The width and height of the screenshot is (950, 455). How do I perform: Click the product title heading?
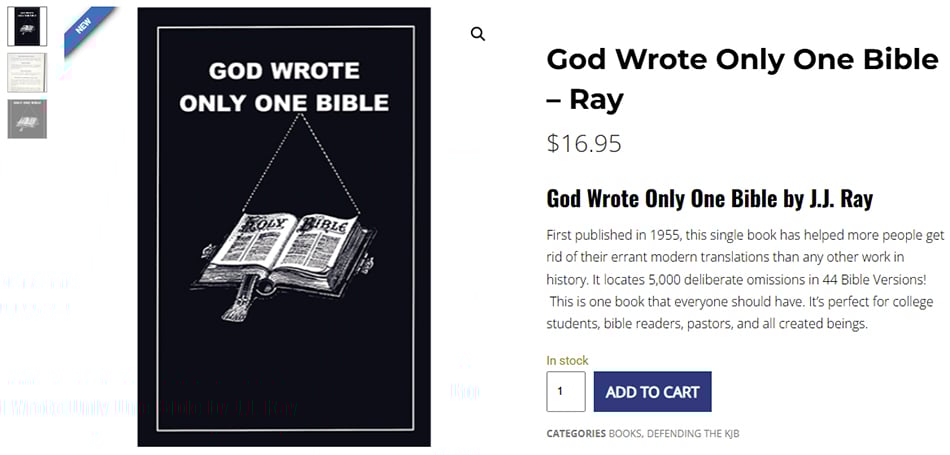[742, 78]
